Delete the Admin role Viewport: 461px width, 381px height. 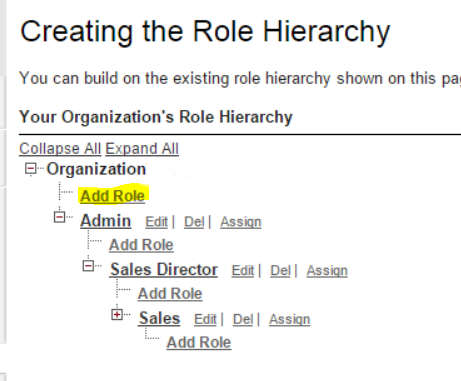coord(194,222)
